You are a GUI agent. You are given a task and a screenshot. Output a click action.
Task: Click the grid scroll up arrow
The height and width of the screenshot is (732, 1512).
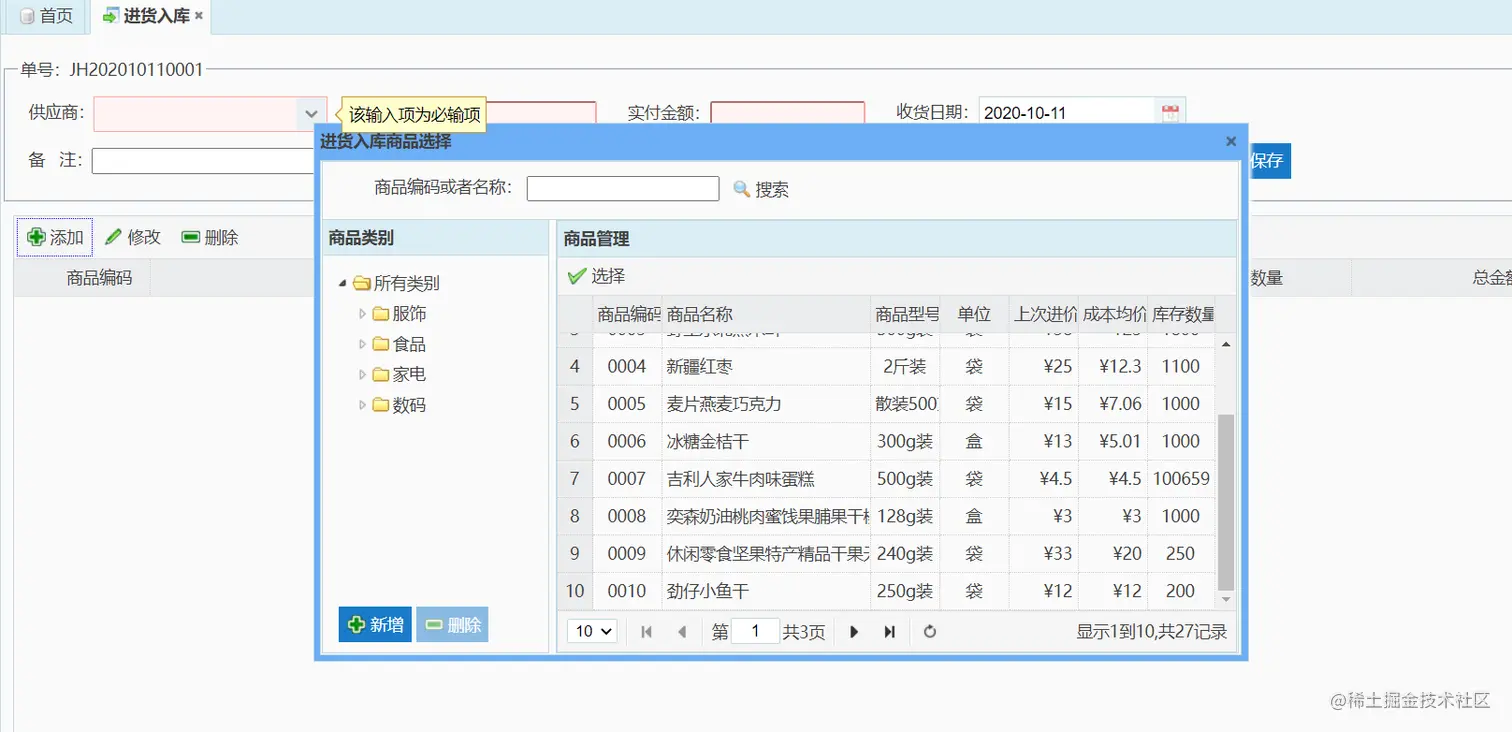tap(1226, 343)
